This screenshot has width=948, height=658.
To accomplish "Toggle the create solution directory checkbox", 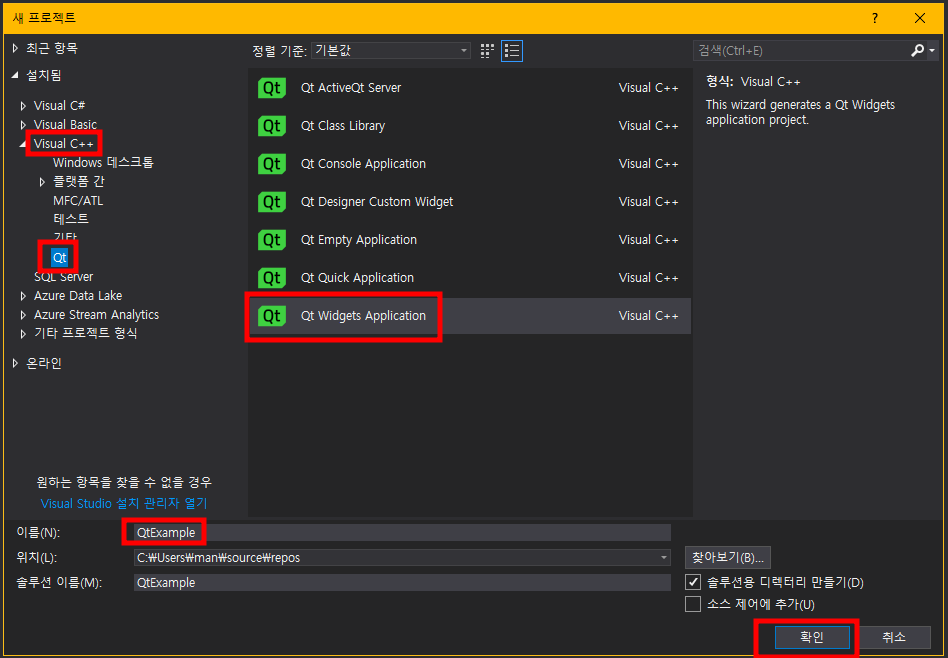I will tap(693, 582).
